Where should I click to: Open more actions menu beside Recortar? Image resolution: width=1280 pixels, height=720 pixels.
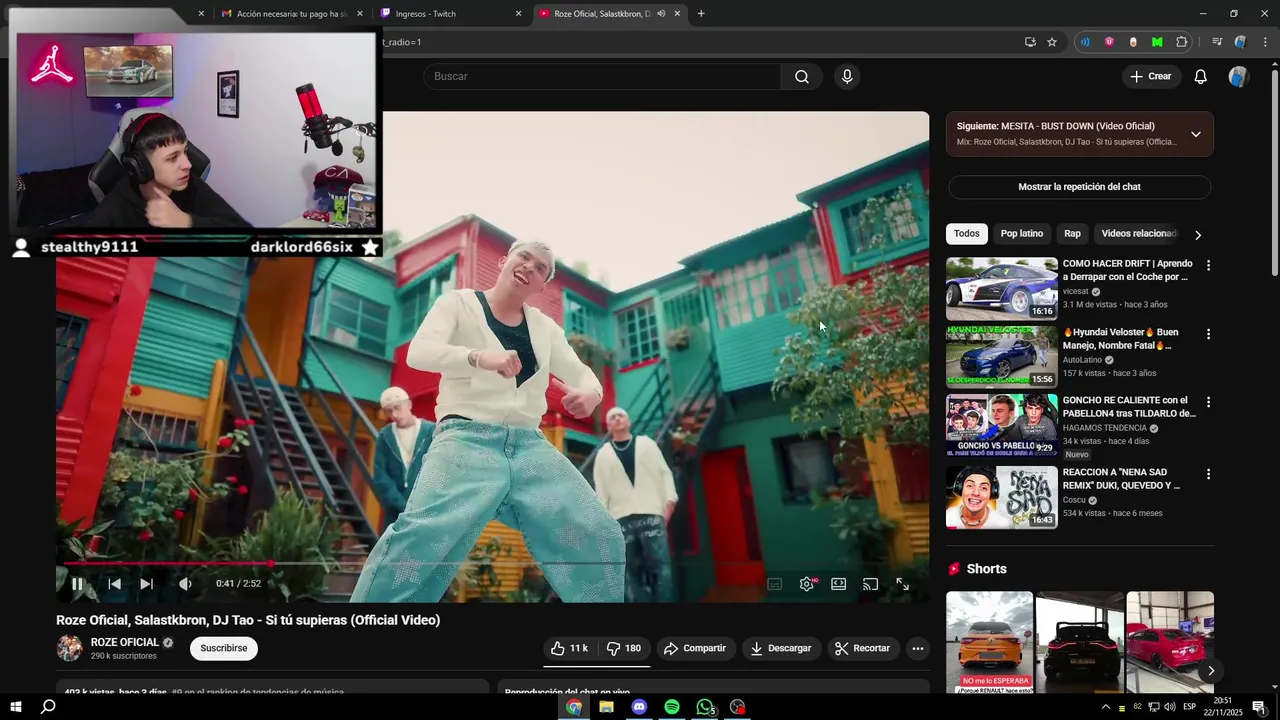point(917,648)
